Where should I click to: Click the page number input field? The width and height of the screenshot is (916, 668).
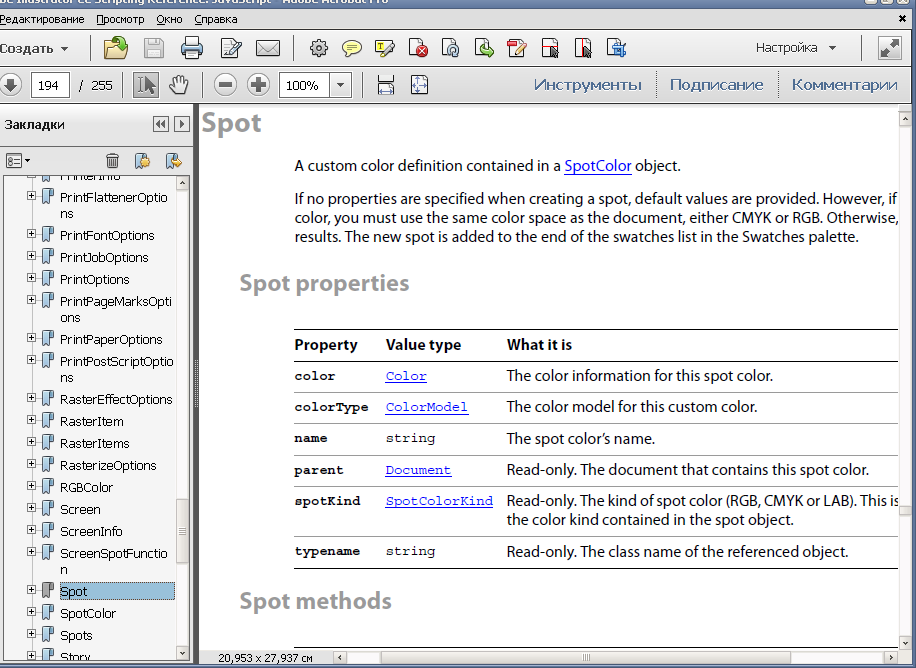pyautogui.click(x=49, y=85)
